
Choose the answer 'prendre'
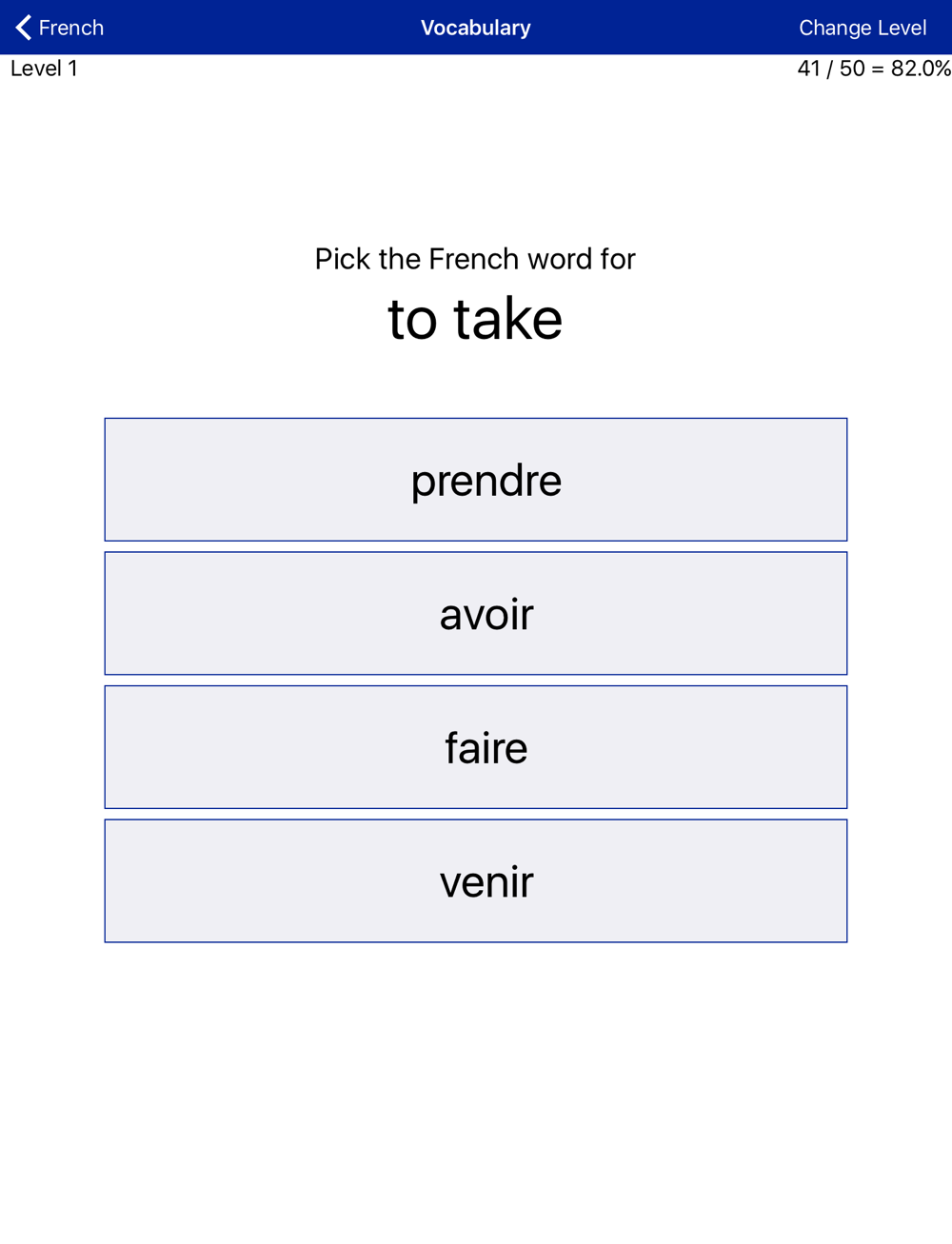pos(476,480)
